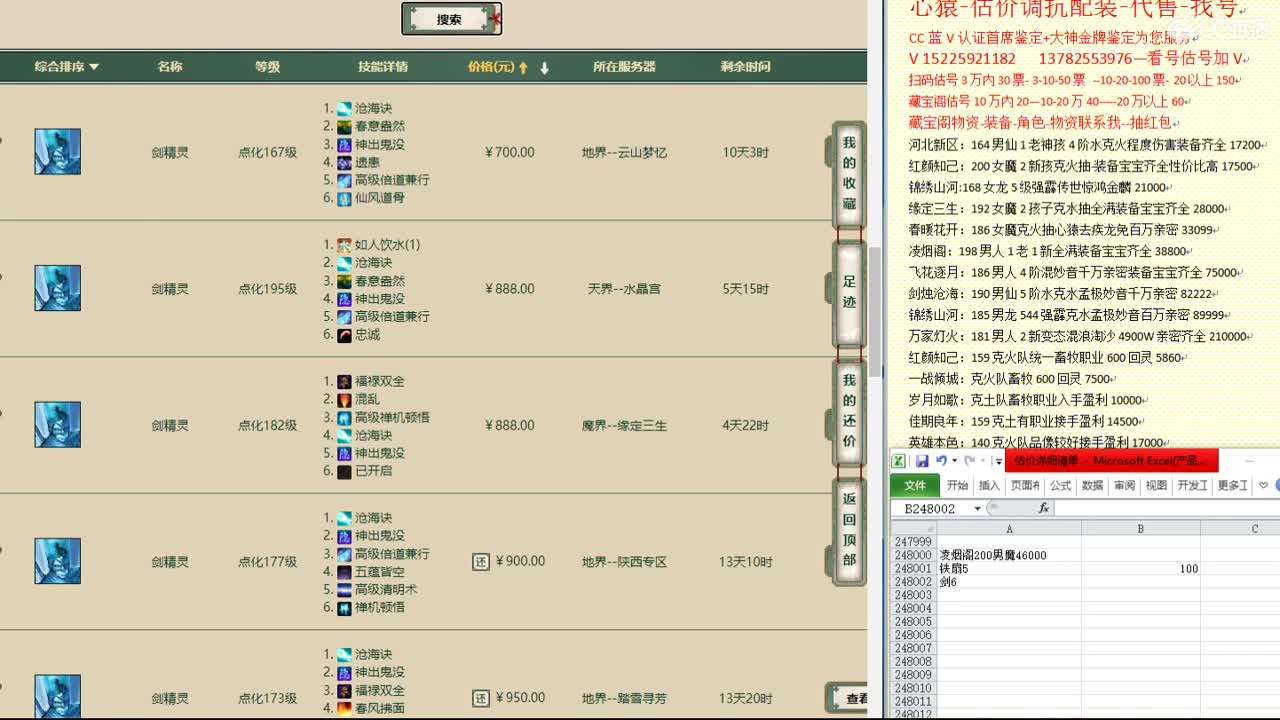Select column B header in Excel
1280x720 pixels.
click(x=1141, y=528)
